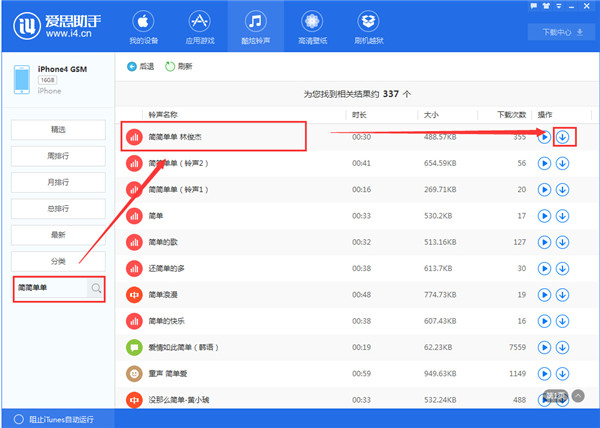The width and height of the screenshot is (600, 428).
Task: Select the 分类 categories button
Action: tap(58, 261)
